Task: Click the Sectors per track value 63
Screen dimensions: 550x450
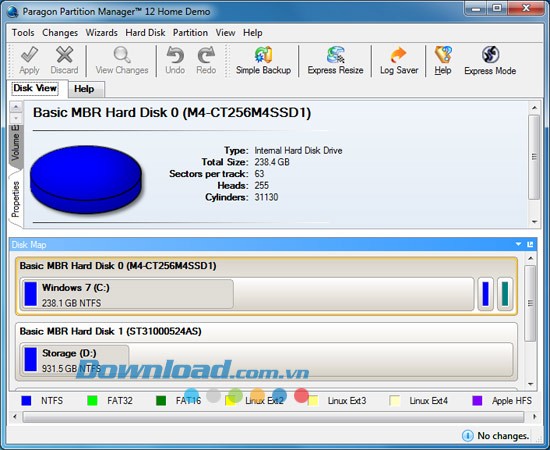Action: point(259,174)
